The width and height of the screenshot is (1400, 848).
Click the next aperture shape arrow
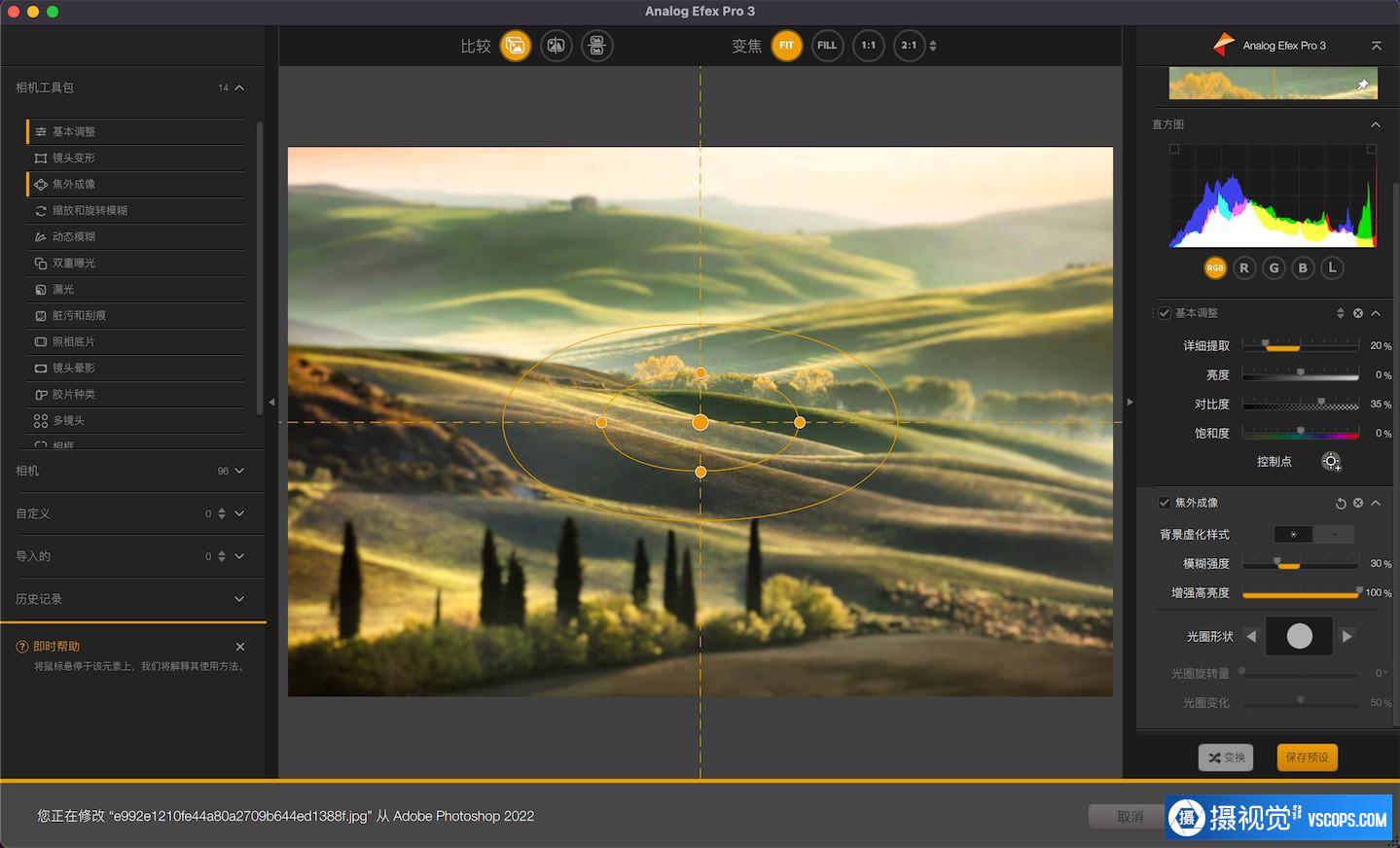[x=1346, y=636]
